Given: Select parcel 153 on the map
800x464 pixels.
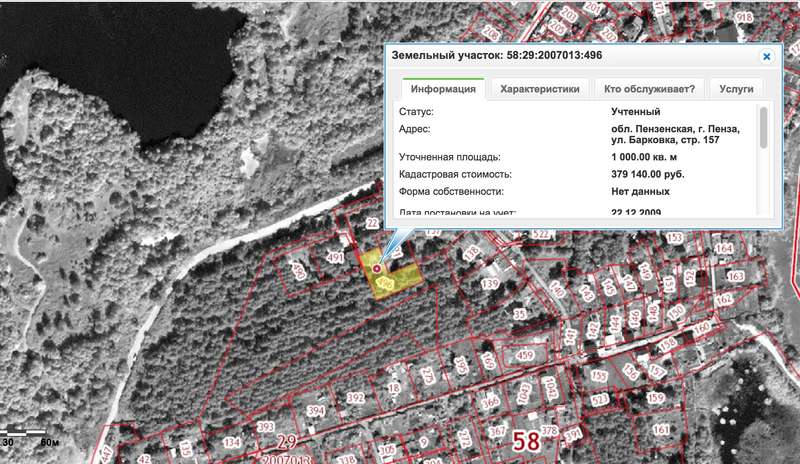Looking at the screenshot, I should [x=674, y=237].
